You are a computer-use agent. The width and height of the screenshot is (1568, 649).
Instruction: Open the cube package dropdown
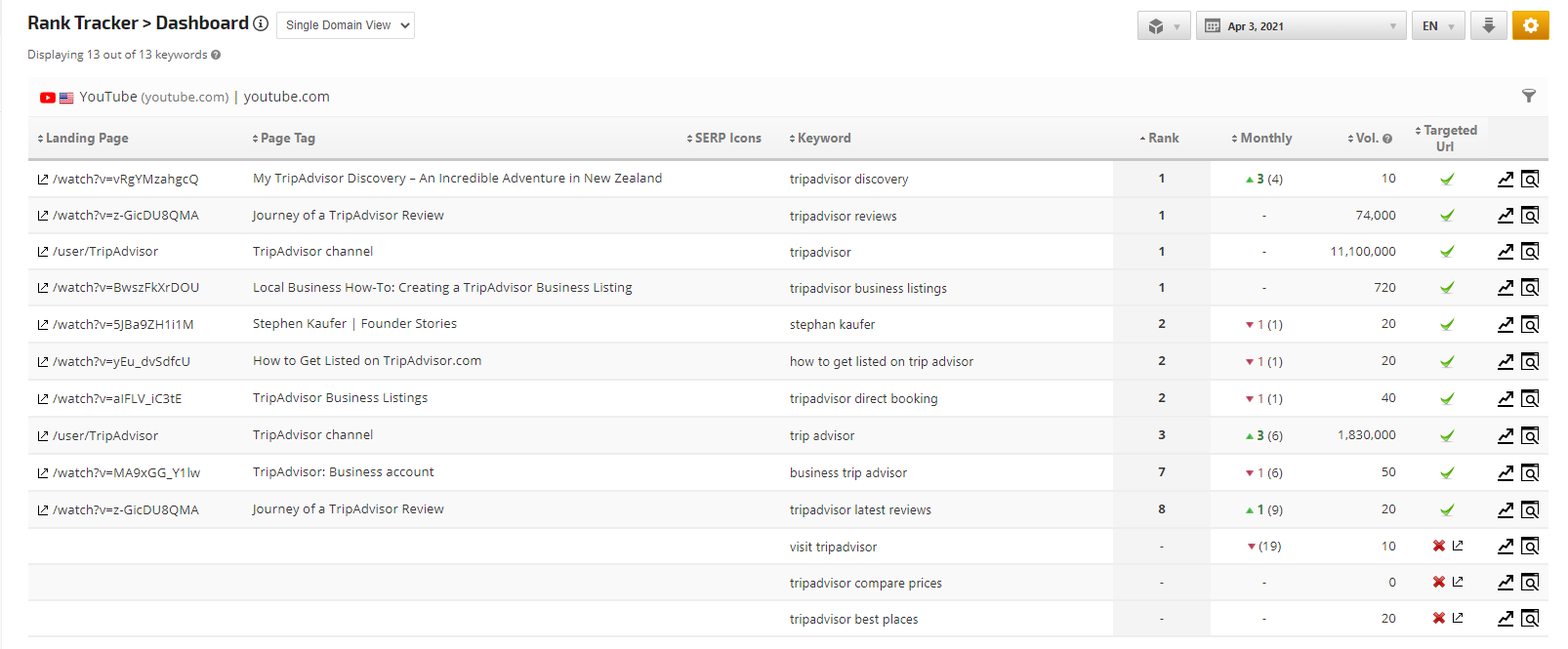[x=1163, y=26]
